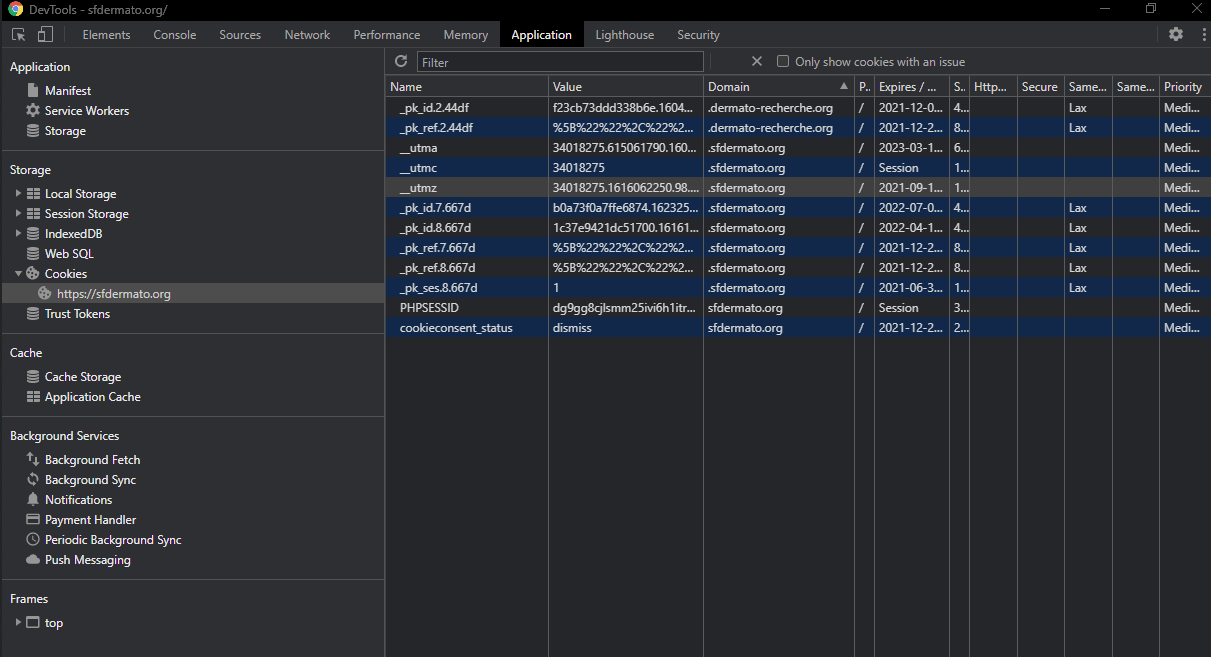1211x657 pixels.
Task: Select the _pk_ses.8.667d cookie row
Action: (x=798, y=288)
